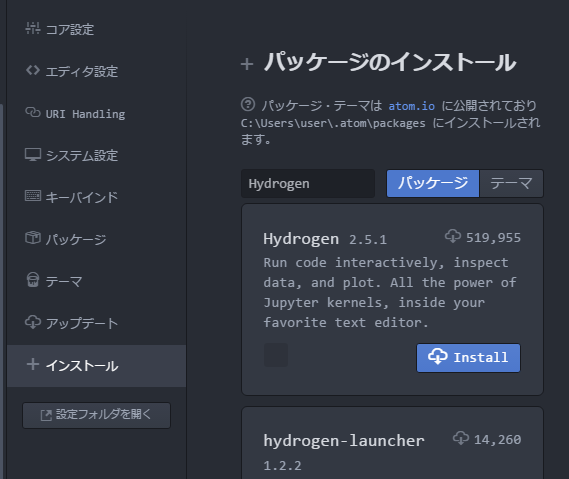Open the Hydrogen 2.5.1 package title
Image resolution: width=569 pixels, height=479 pixels.
301,239
